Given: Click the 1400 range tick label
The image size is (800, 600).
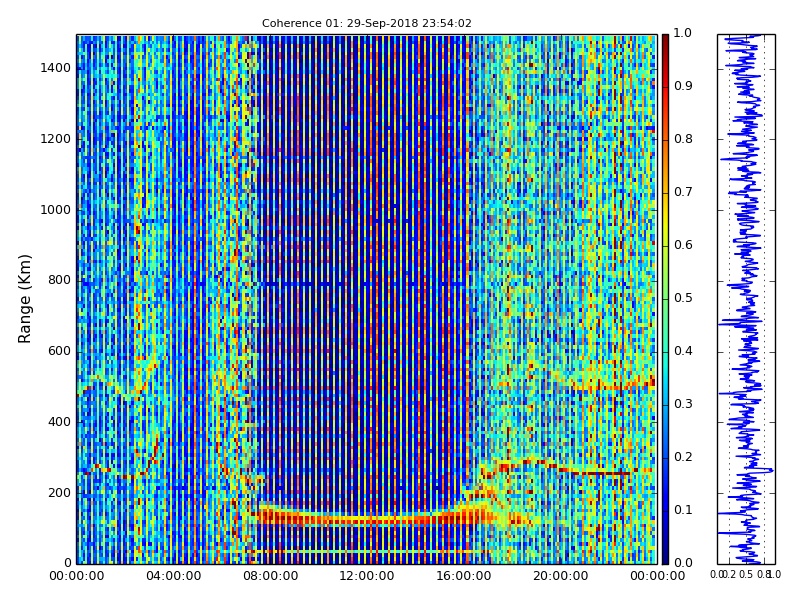Looking at the screenshot, I should [56, 68].
